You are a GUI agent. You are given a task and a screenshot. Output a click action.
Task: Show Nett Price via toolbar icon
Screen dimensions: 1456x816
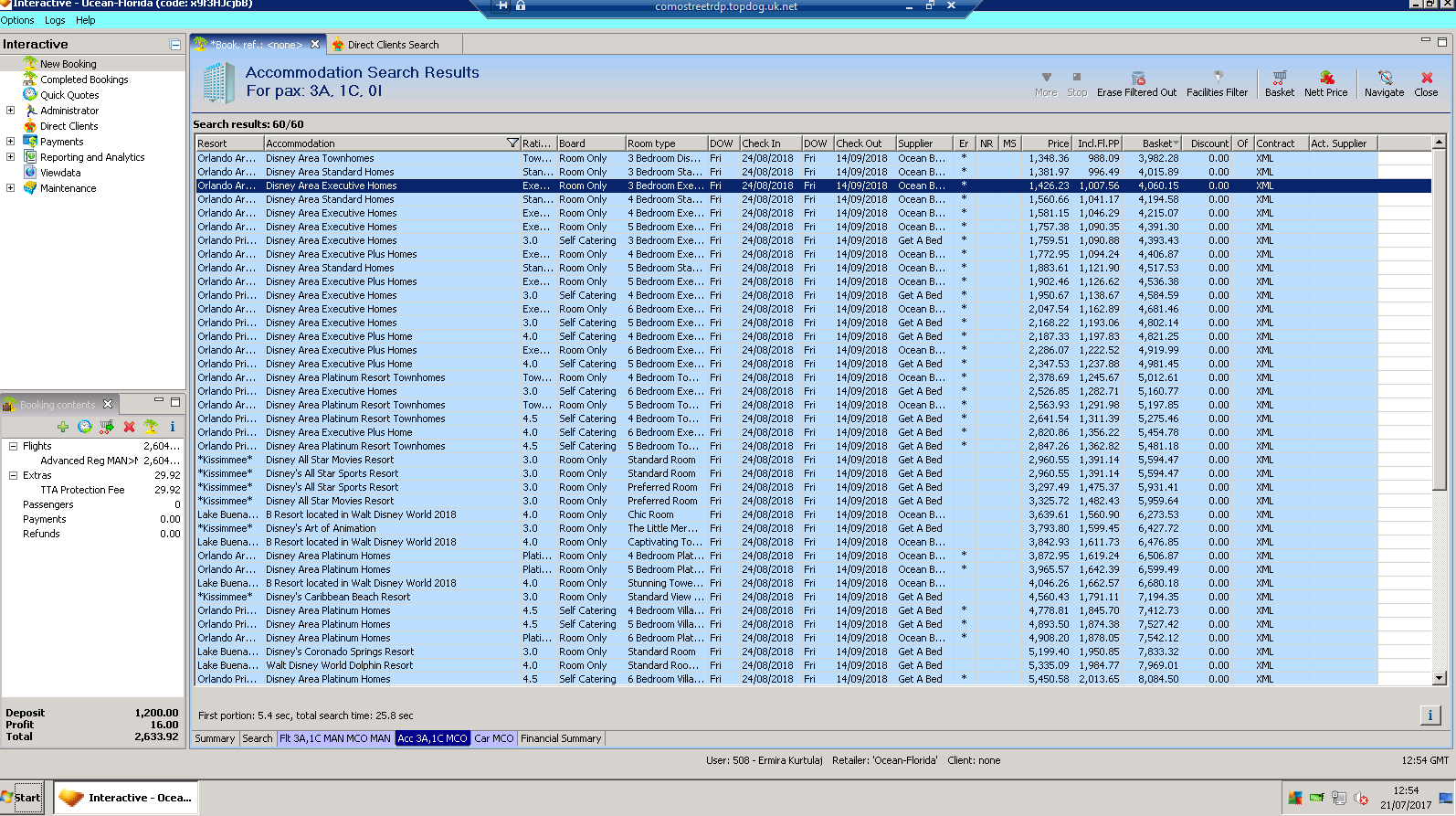1325,78
